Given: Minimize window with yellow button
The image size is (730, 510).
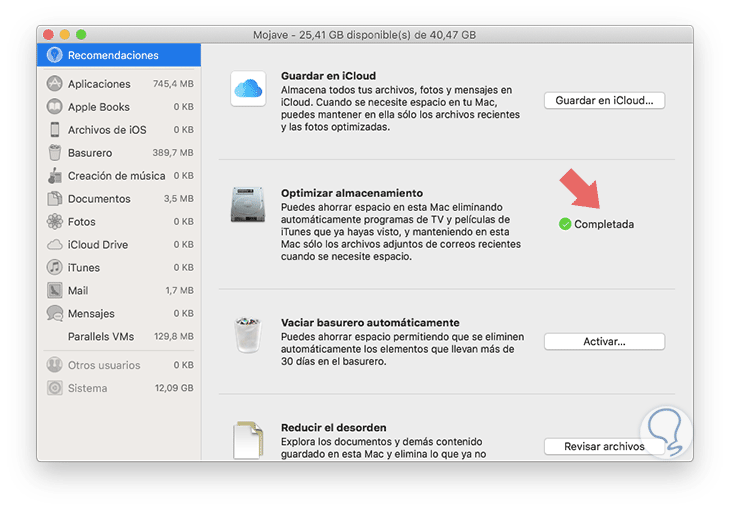Looking at the screenshot, I should (x=65, y=35).
